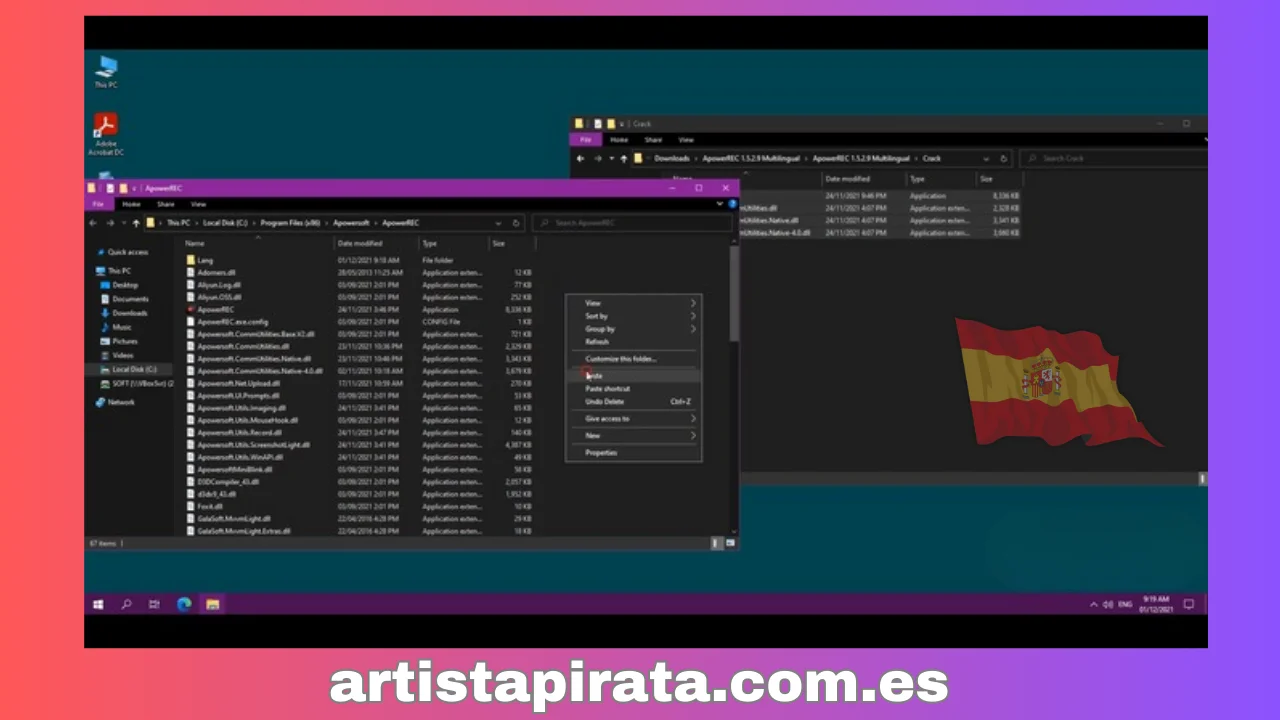
Task: Open the New submenu in context menu
Action: coord(634,436)
